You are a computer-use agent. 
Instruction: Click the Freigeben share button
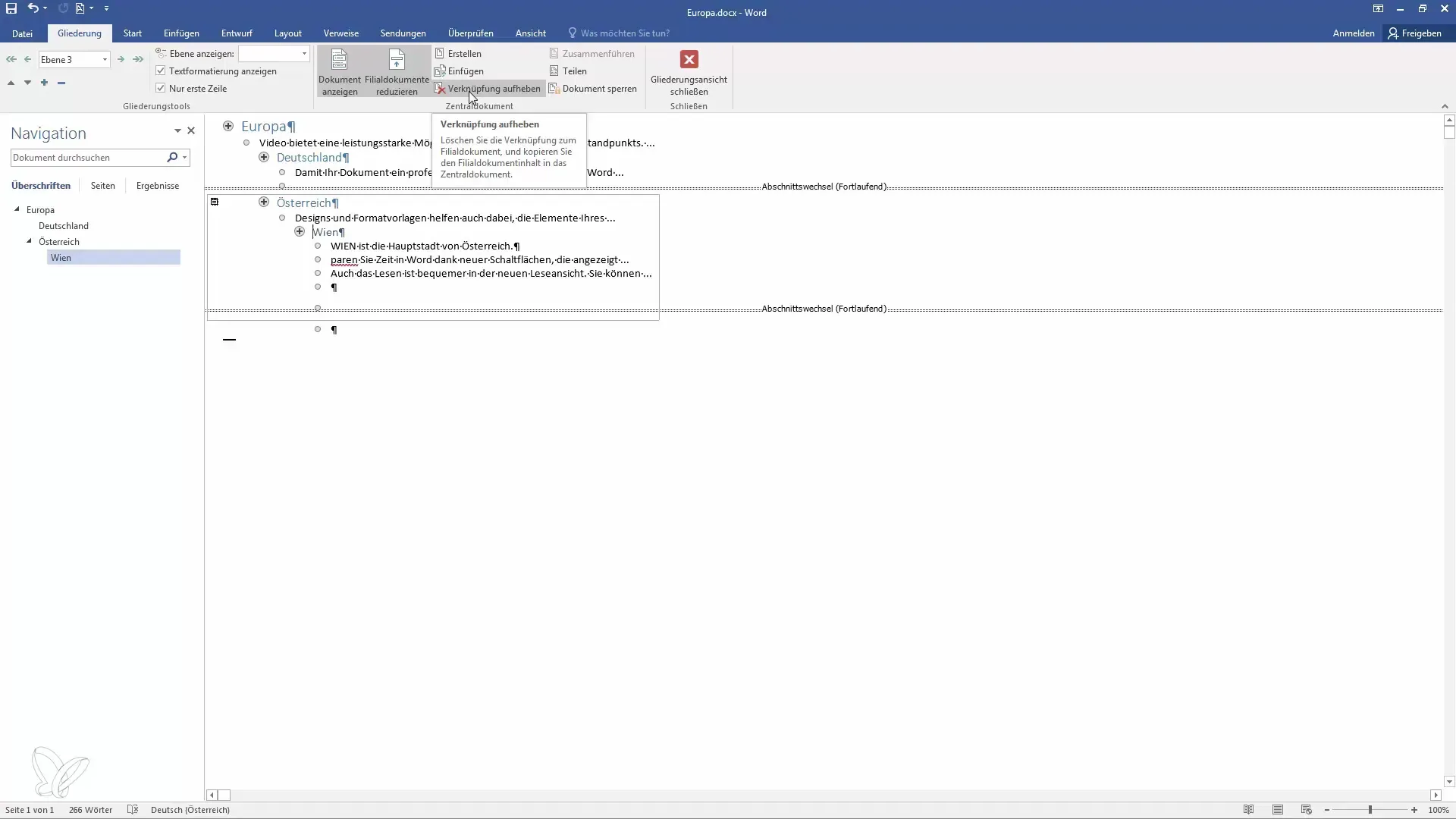1415,33
